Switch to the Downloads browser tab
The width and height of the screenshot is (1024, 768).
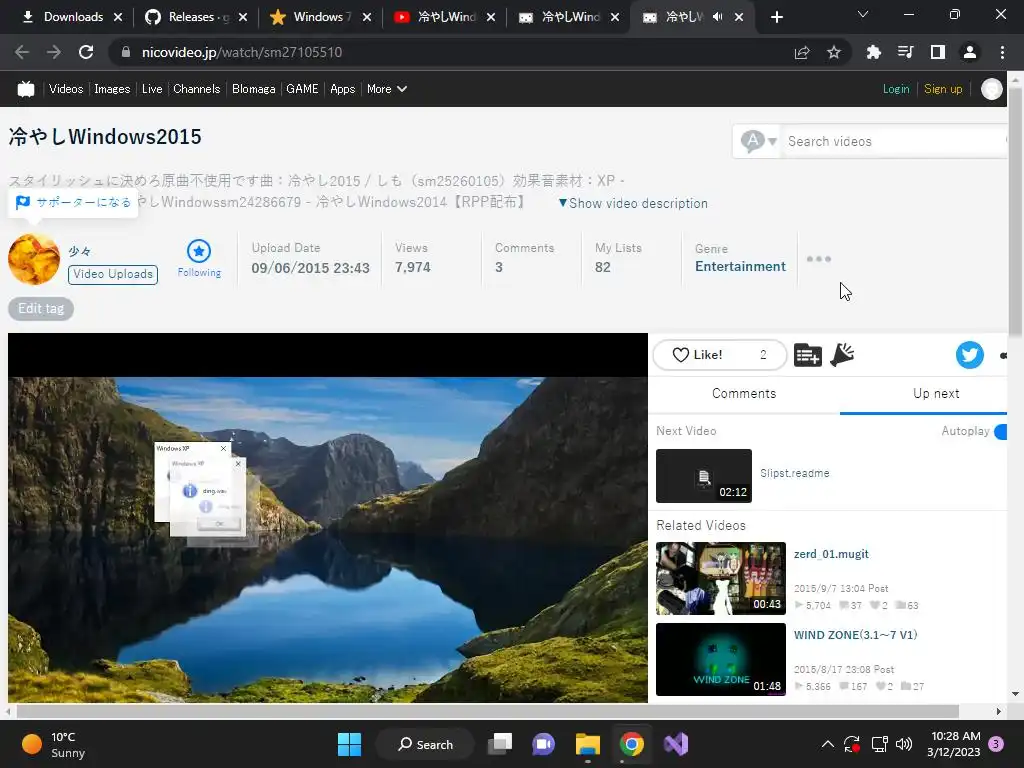[71, 17]
